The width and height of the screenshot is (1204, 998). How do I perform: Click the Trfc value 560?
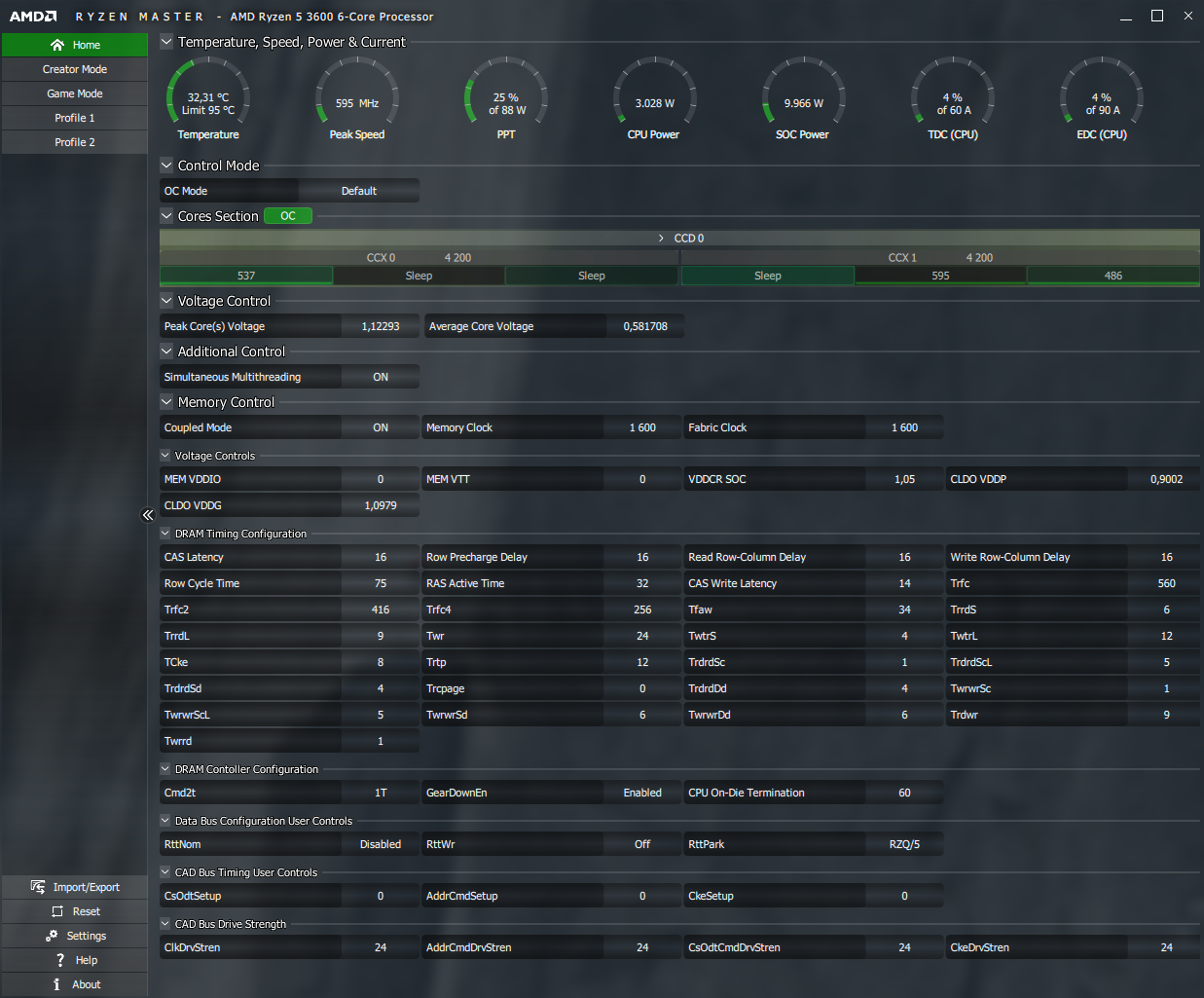1166,583
